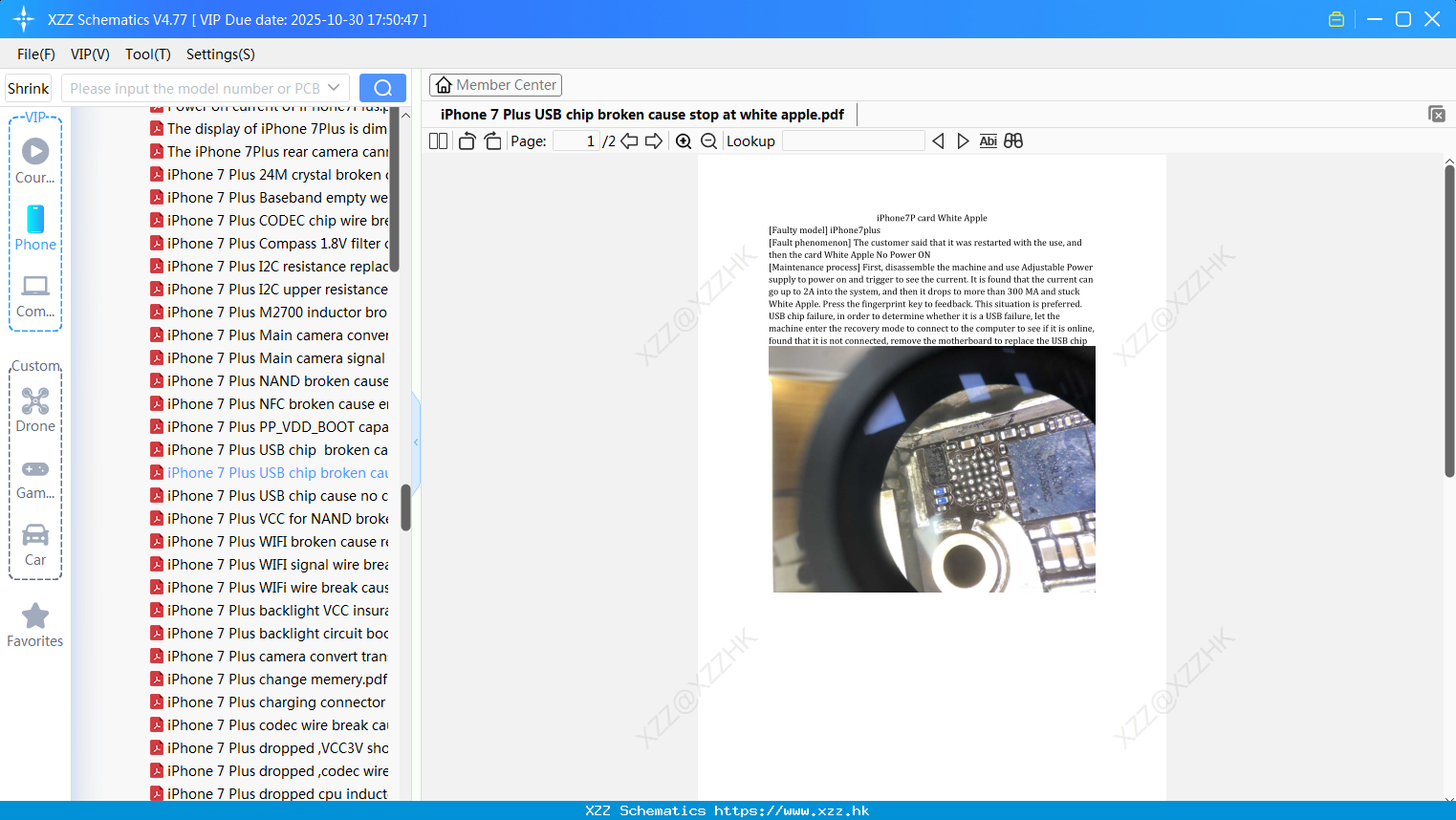Image resolution: width=1456 pixels, height=820 pixels.
Task: Rotate page clockwise
Action: pos(492,141)
